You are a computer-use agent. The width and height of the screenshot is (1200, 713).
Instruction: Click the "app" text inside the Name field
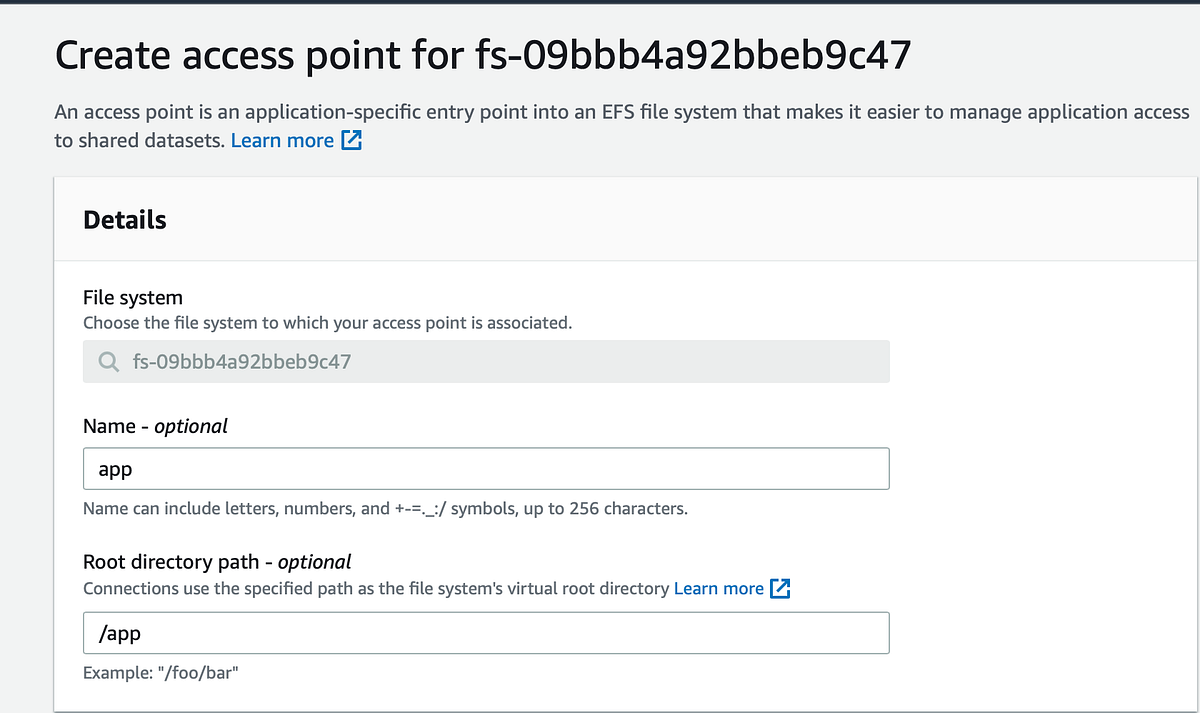113,468
